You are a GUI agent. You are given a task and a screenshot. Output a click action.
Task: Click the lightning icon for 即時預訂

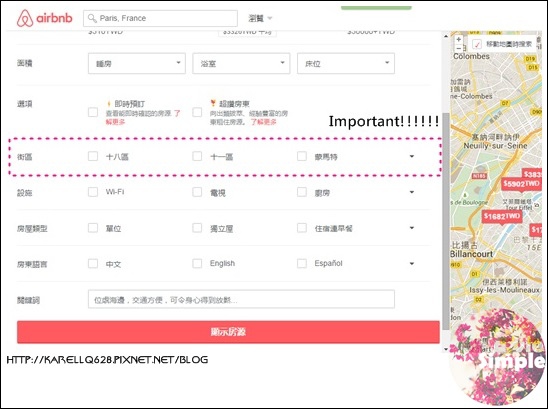(109, 104)
